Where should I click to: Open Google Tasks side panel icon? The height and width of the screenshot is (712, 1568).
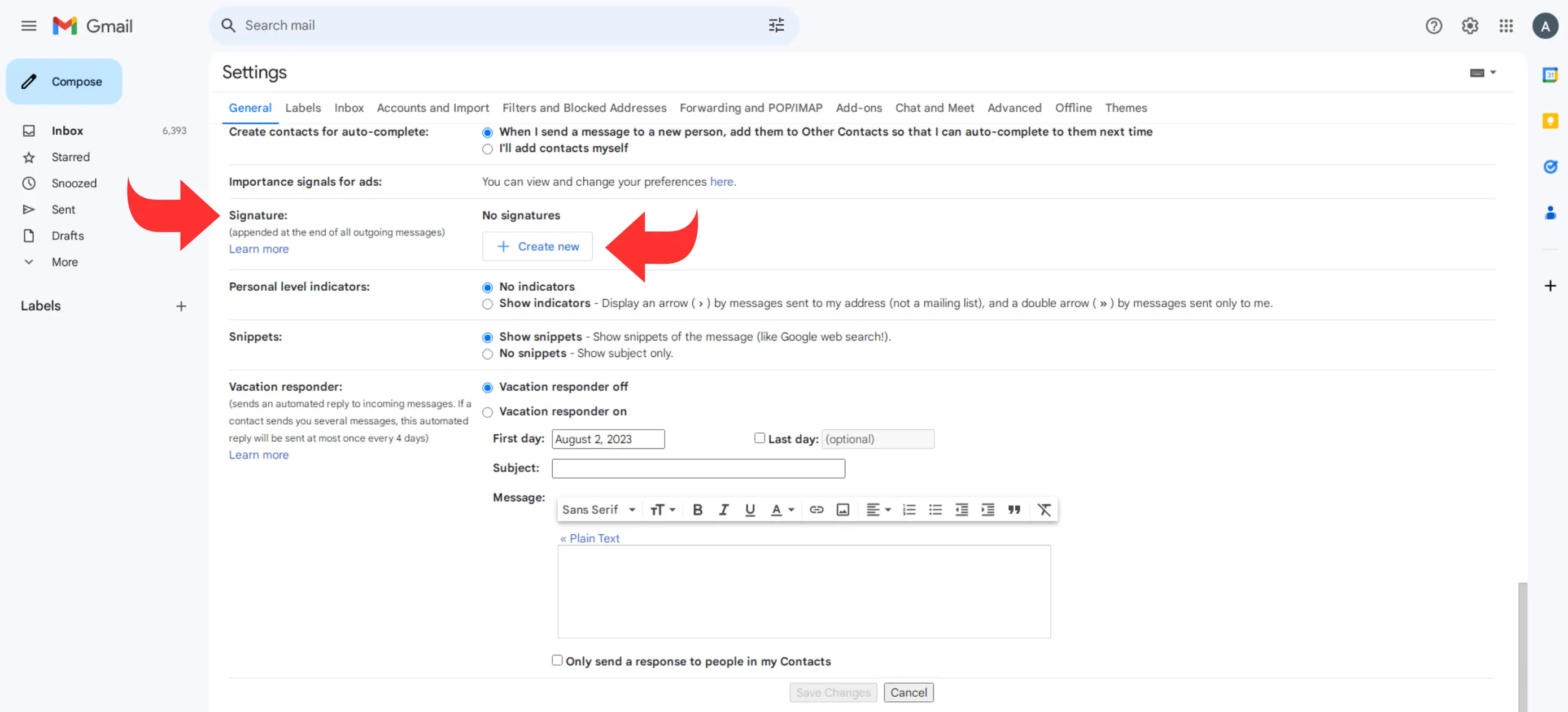coord(1550,167)
